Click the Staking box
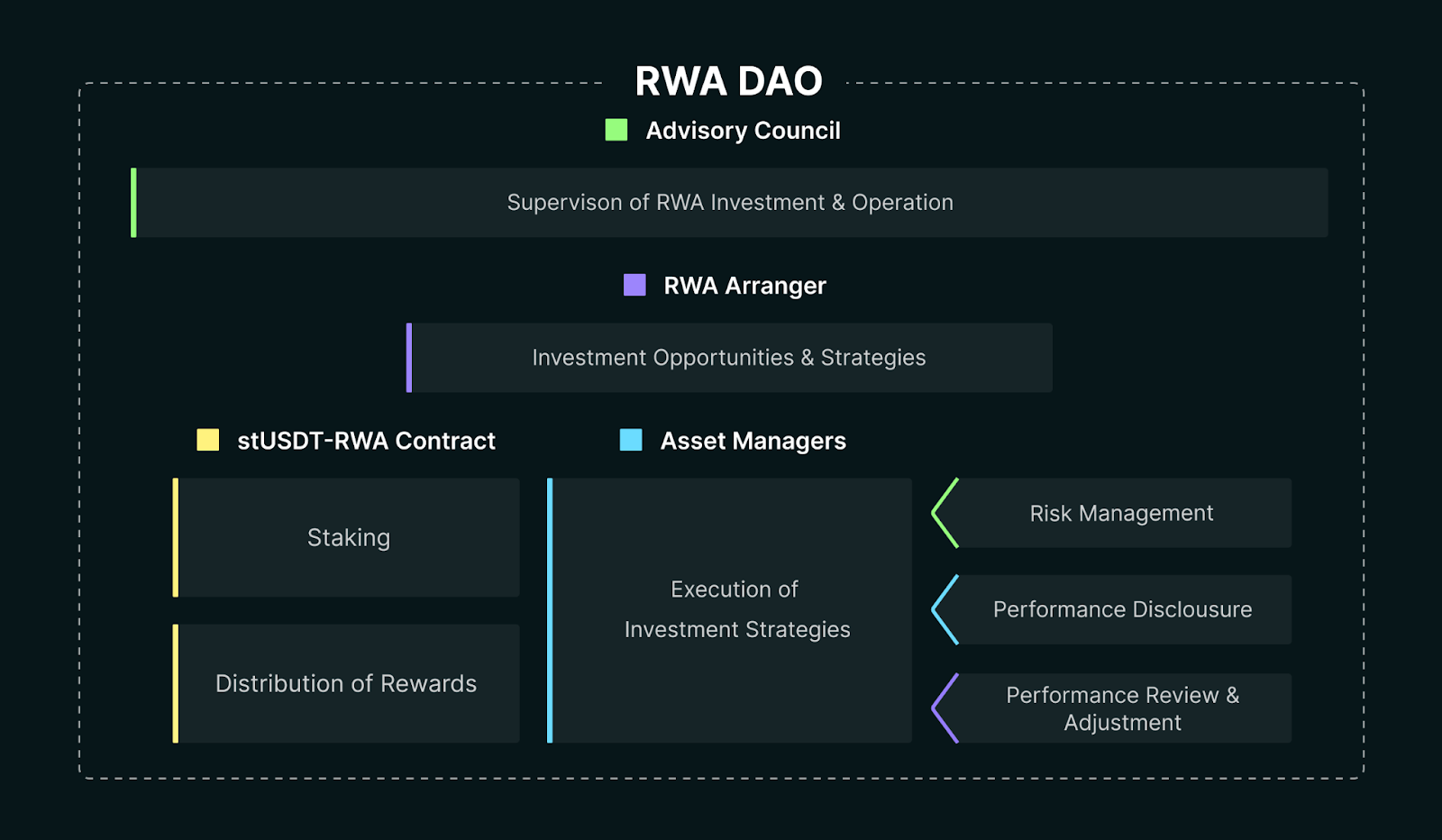This screenshot has width=1442, height=840. [x=346, y=537]
